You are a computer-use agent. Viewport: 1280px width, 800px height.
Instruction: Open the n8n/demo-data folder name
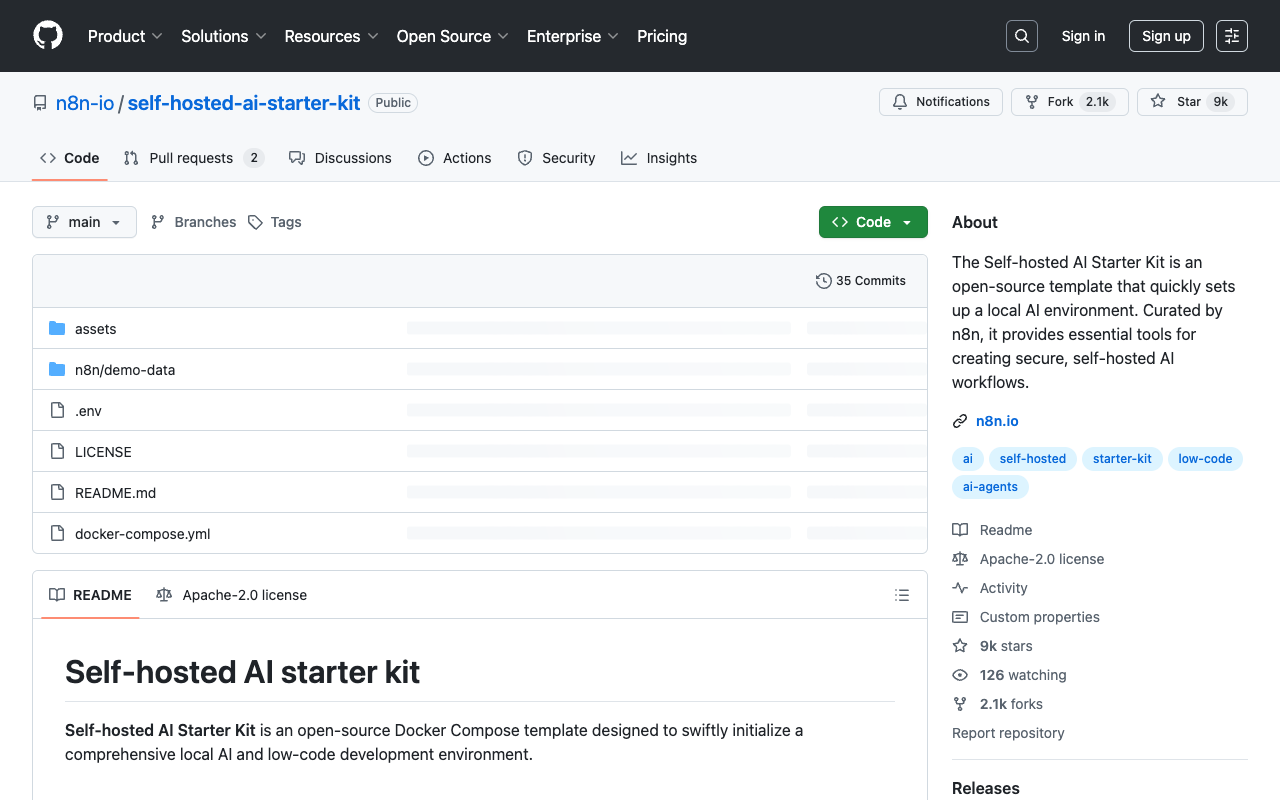(x=125, y=370)
